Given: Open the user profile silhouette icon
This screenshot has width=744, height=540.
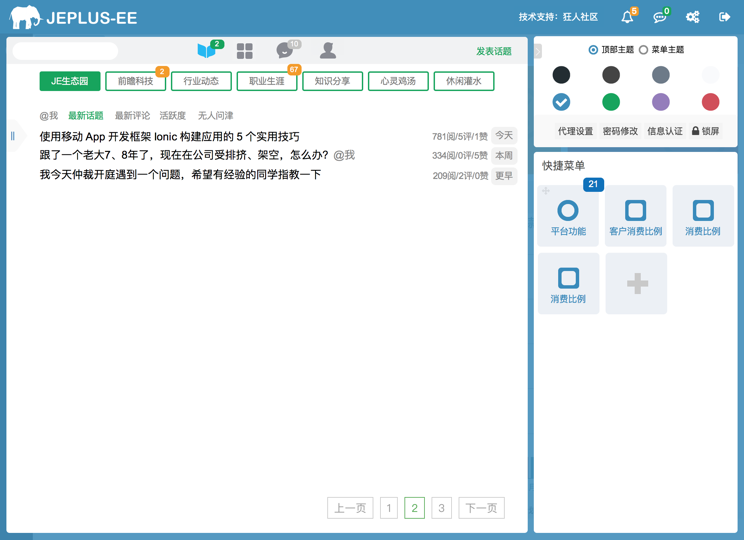Looking at the screenshot, I should [x=327, y=51].
